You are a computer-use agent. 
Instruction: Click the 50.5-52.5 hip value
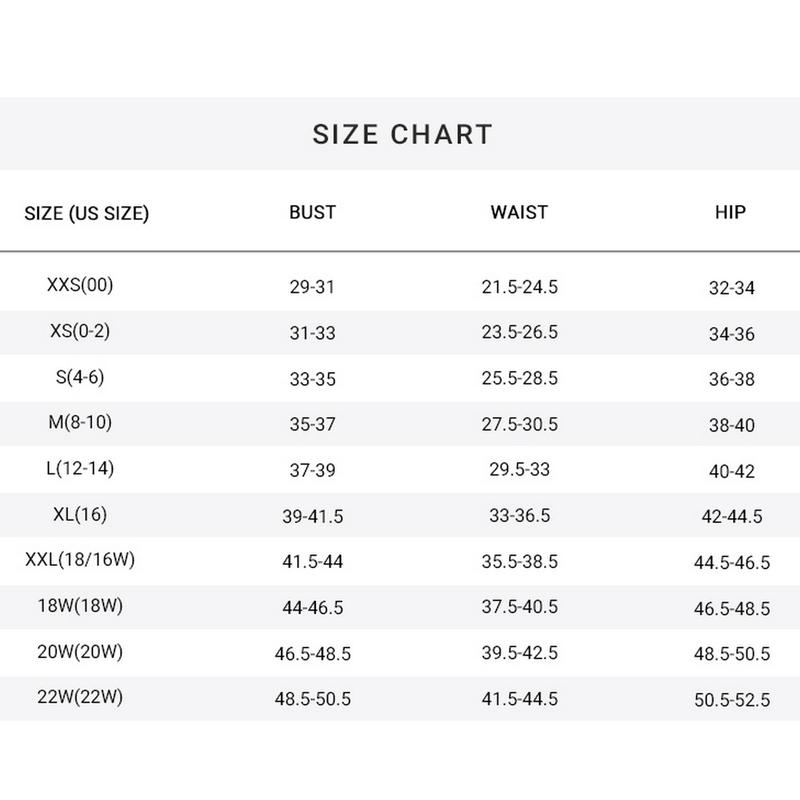[731, 701]
